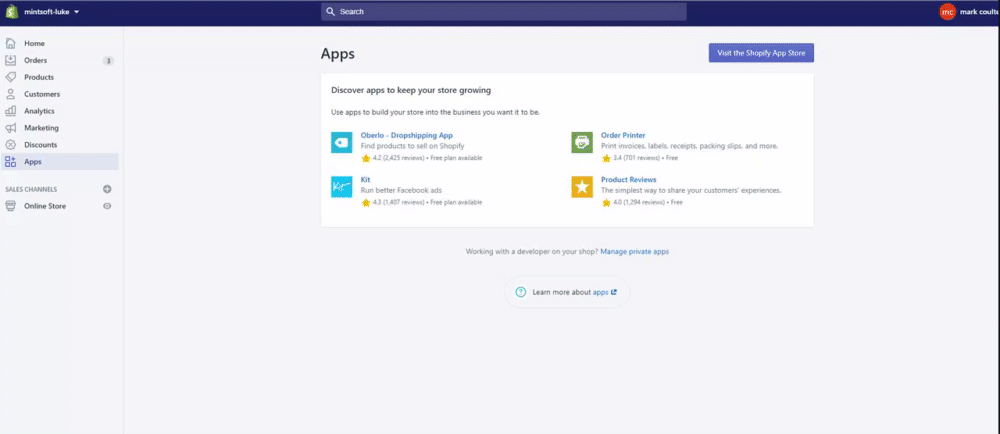Click the Order Printer app icon

582,142
